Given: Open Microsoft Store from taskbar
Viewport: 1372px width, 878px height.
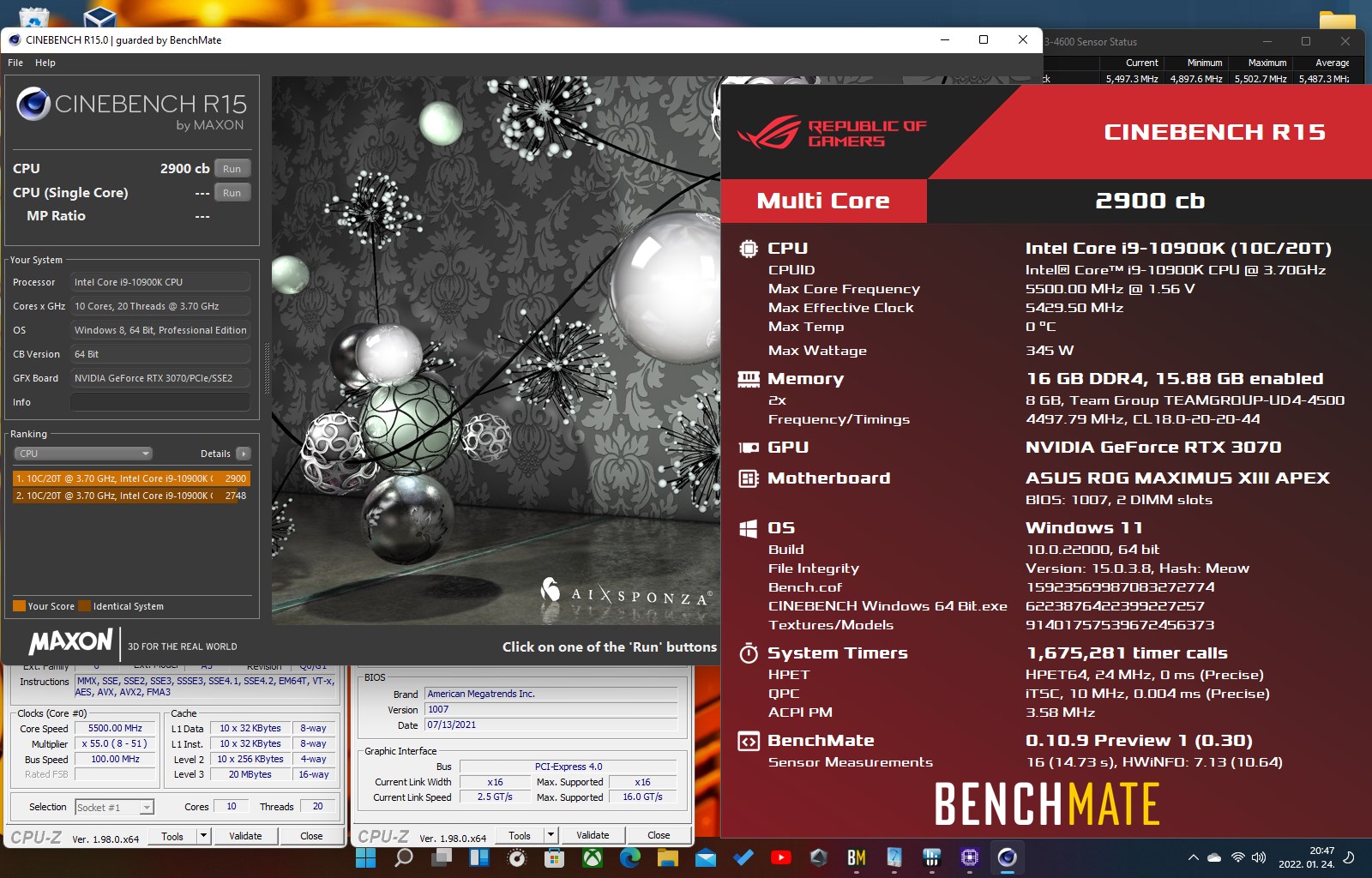Looking at the screenshot, I should tap(554, 857).
